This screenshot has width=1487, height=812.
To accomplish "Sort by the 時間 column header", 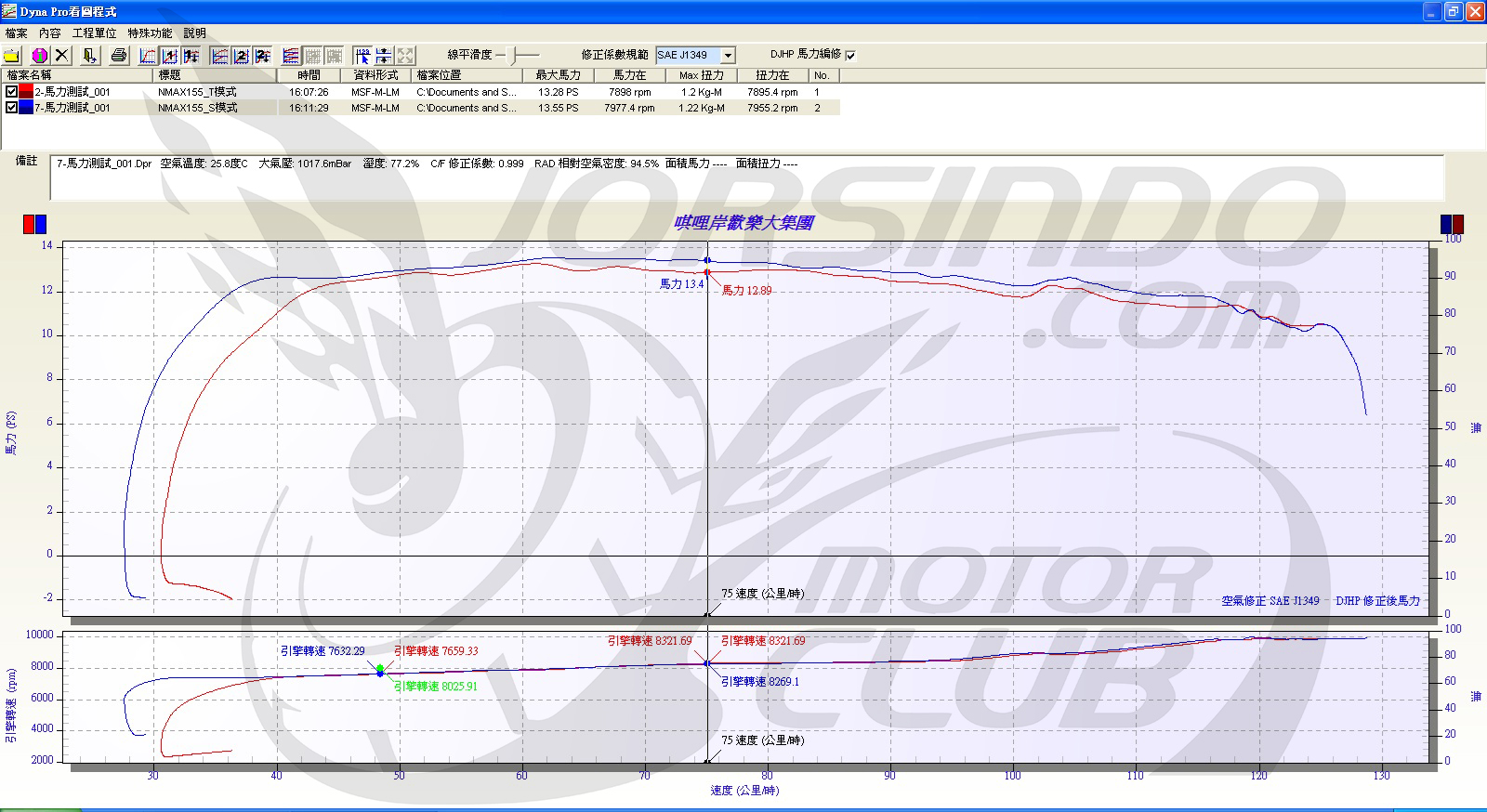I will point(309,75).
